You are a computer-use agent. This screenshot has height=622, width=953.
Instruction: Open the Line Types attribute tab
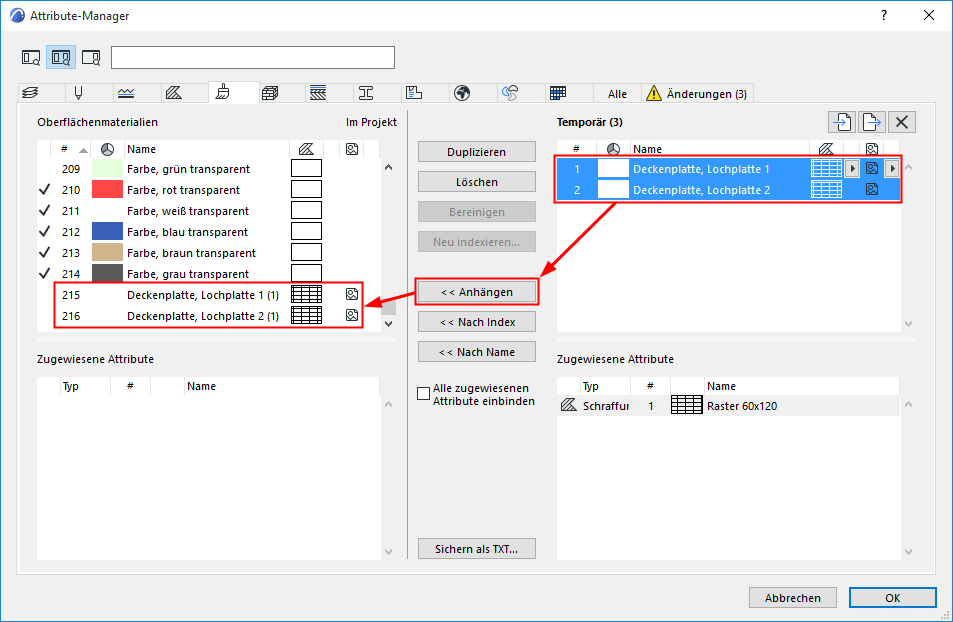pos(126,93)
